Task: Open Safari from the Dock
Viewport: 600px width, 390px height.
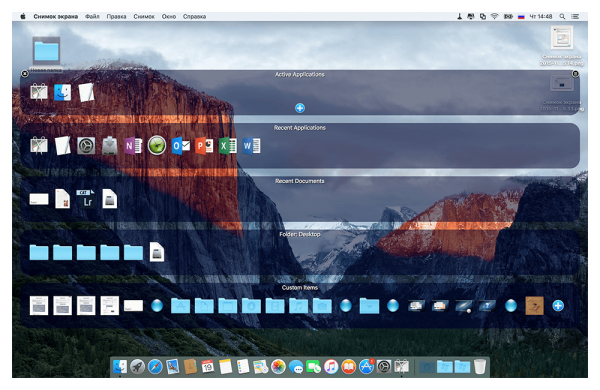Action: pyautogui.click(x=155, y=367)
